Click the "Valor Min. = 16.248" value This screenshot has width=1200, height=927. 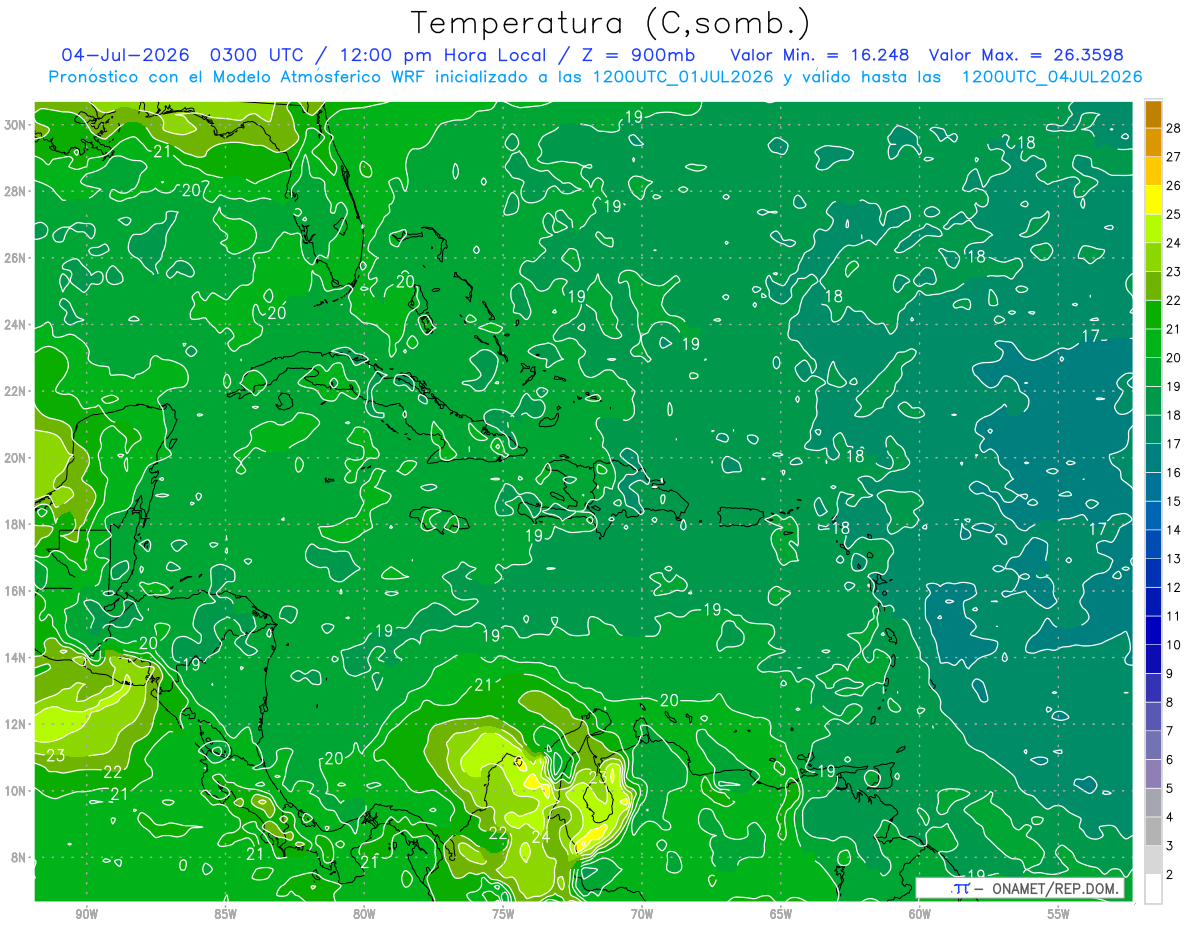click(x=820, y=54)
